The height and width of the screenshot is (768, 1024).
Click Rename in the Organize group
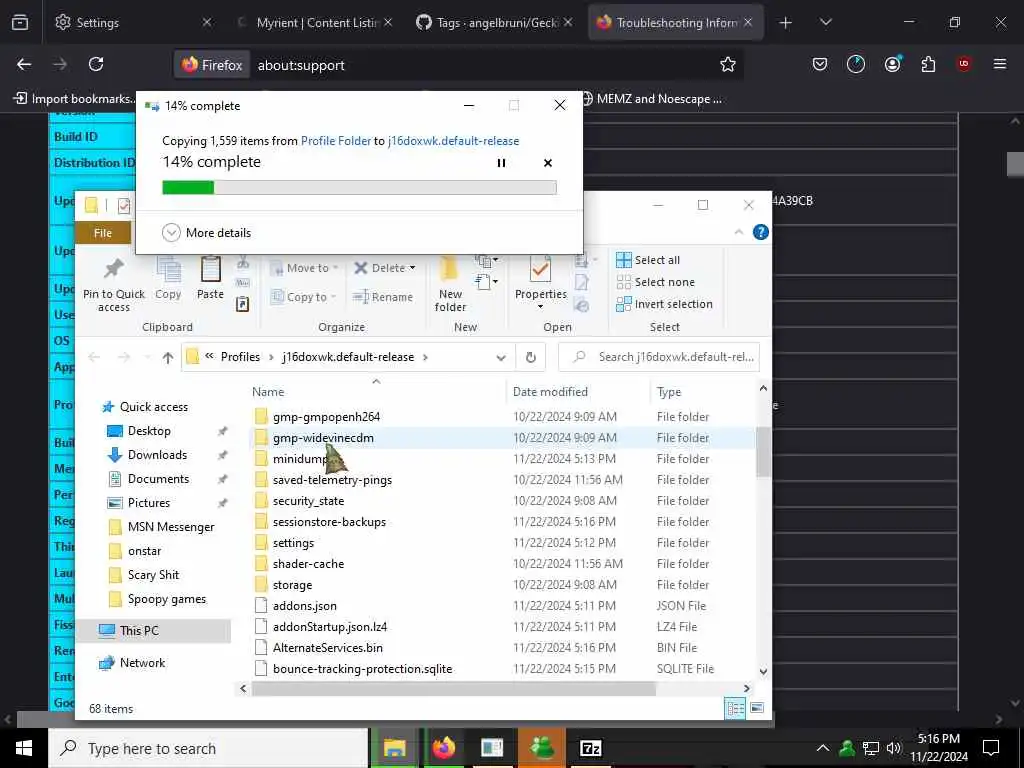pyautogui.click(x=383, y=297)
